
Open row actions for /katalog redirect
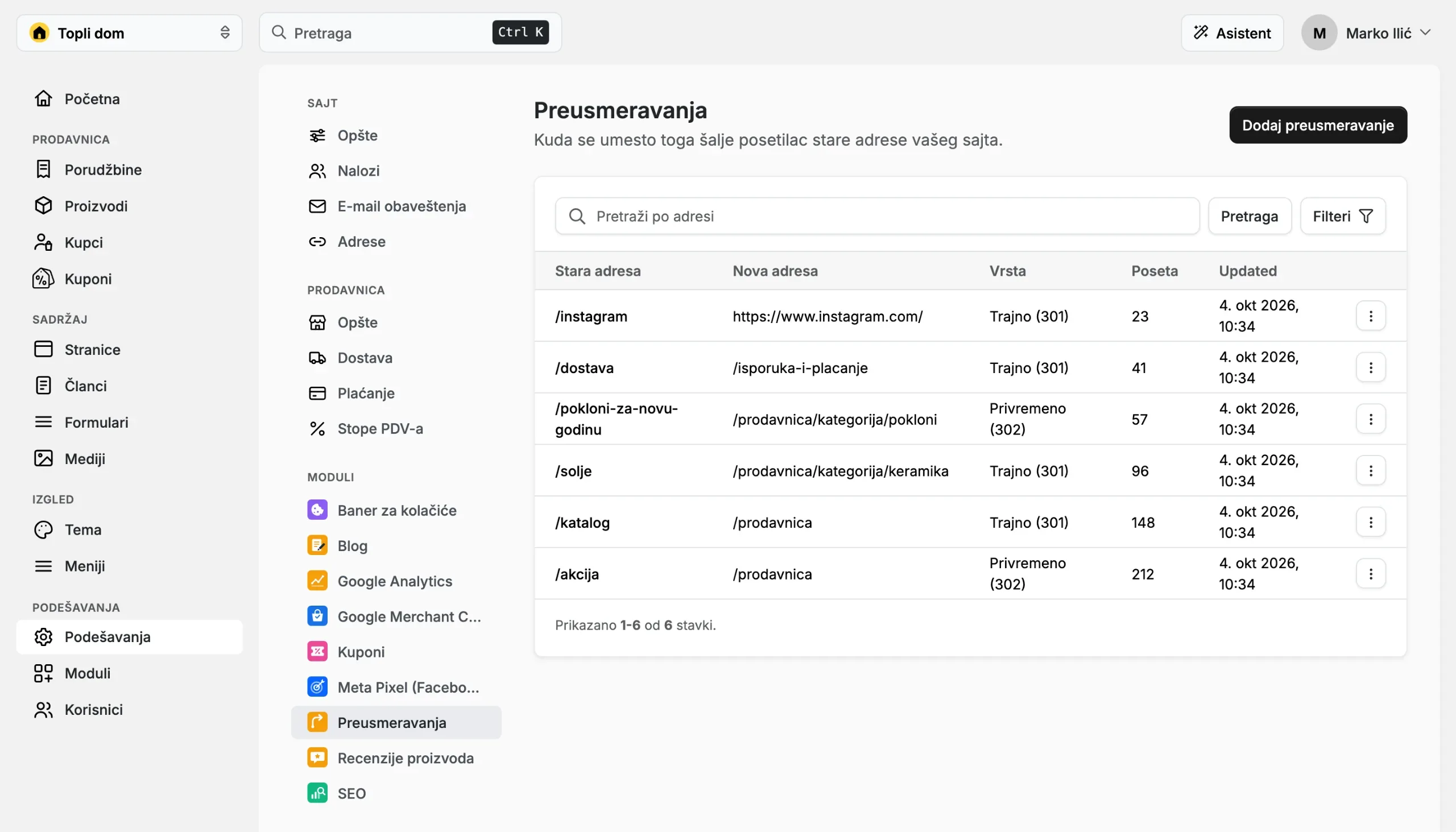(x=1370, y=521)
